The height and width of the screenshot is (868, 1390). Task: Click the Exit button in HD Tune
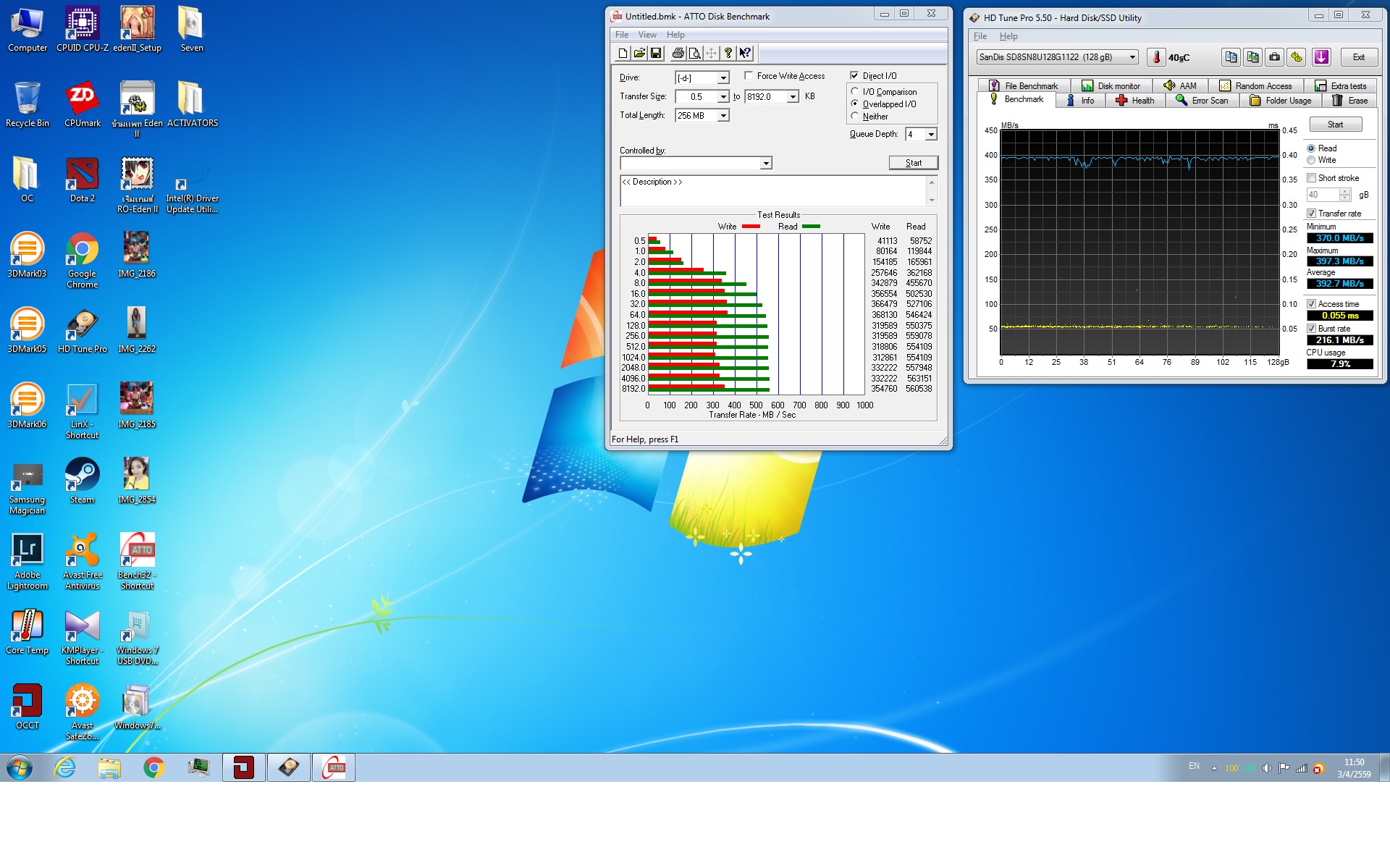[1358, 57]
